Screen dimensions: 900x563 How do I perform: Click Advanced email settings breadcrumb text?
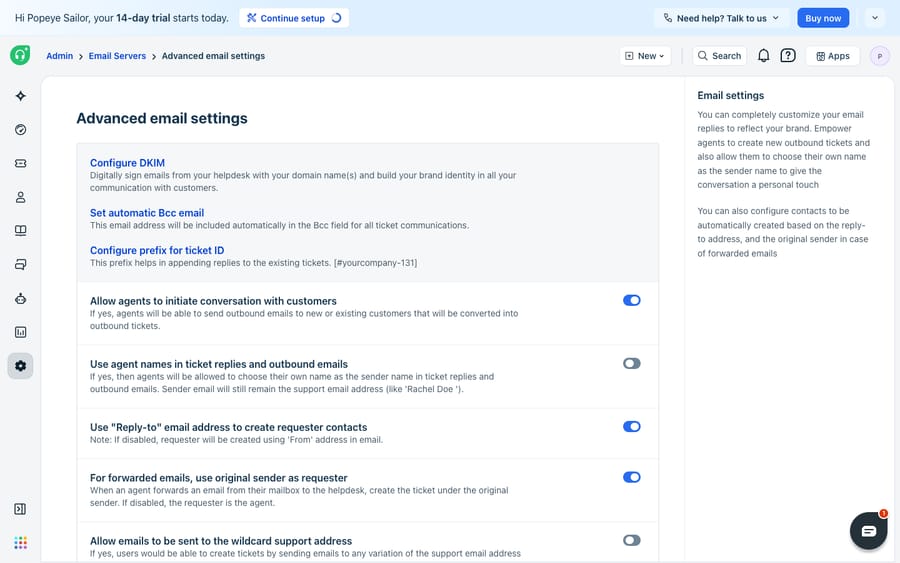point(213,56)
